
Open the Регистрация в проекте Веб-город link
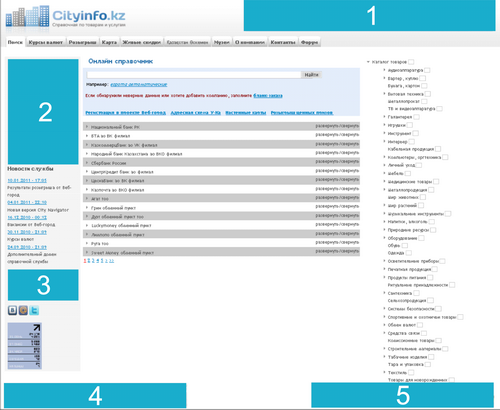tap(126, 113)
